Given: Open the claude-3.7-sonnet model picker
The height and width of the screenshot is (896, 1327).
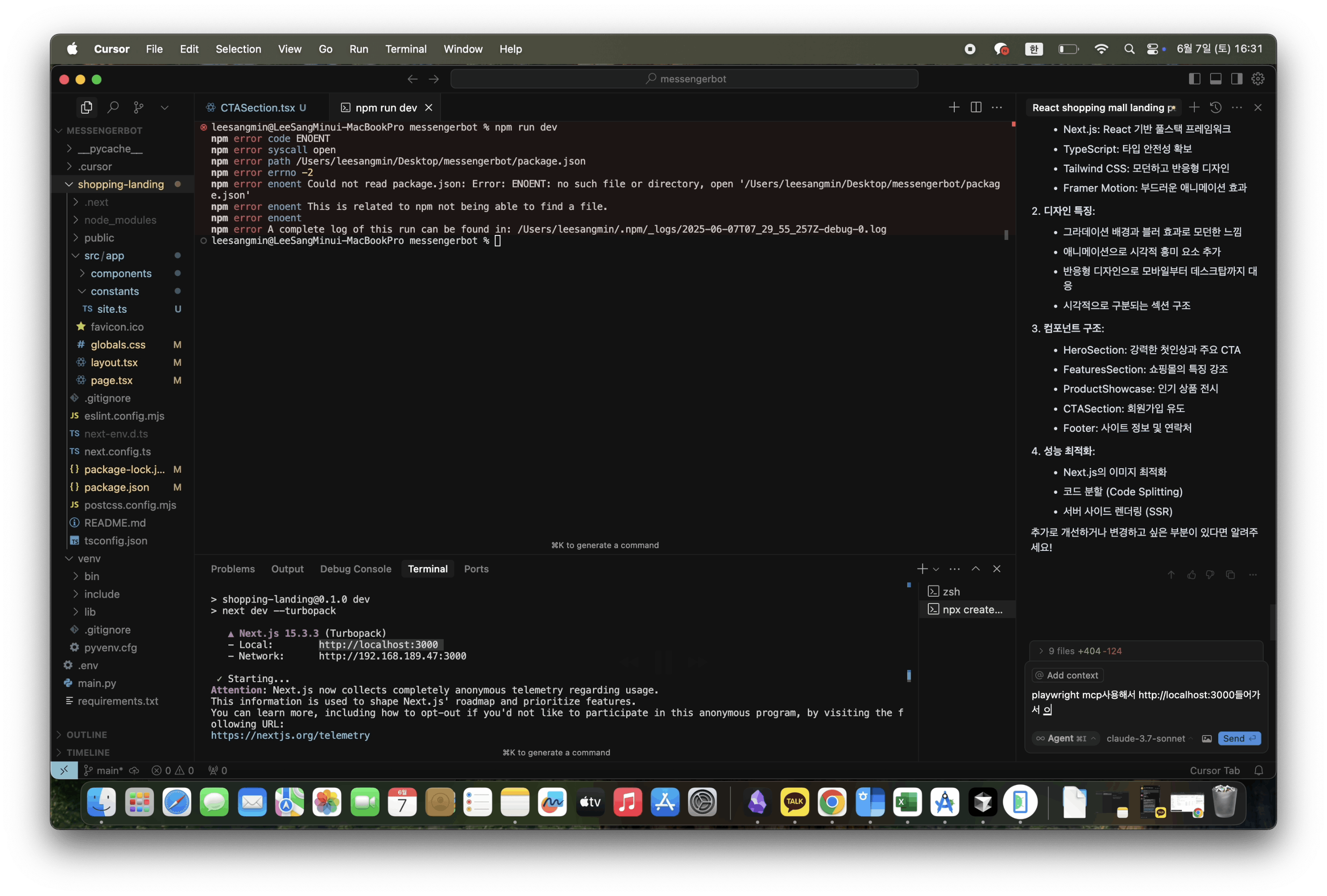Looking at the screenshot, I should point(1149,738).
